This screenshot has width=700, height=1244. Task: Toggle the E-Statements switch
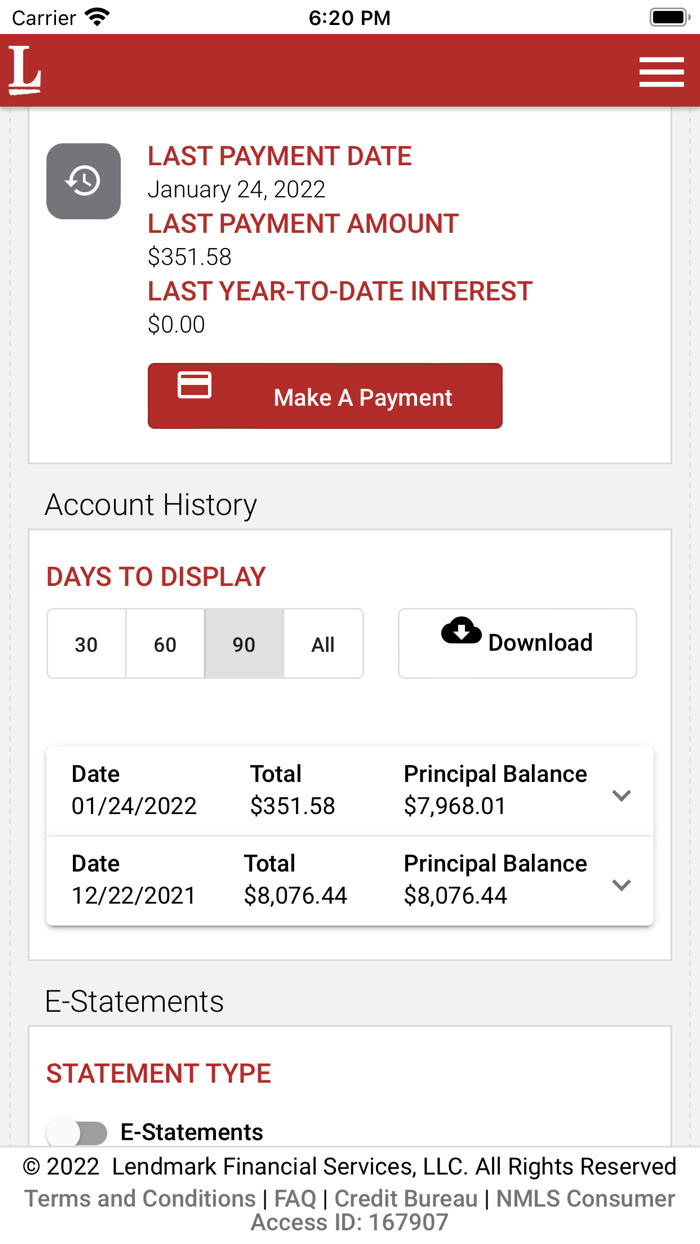pos(77,1131)
